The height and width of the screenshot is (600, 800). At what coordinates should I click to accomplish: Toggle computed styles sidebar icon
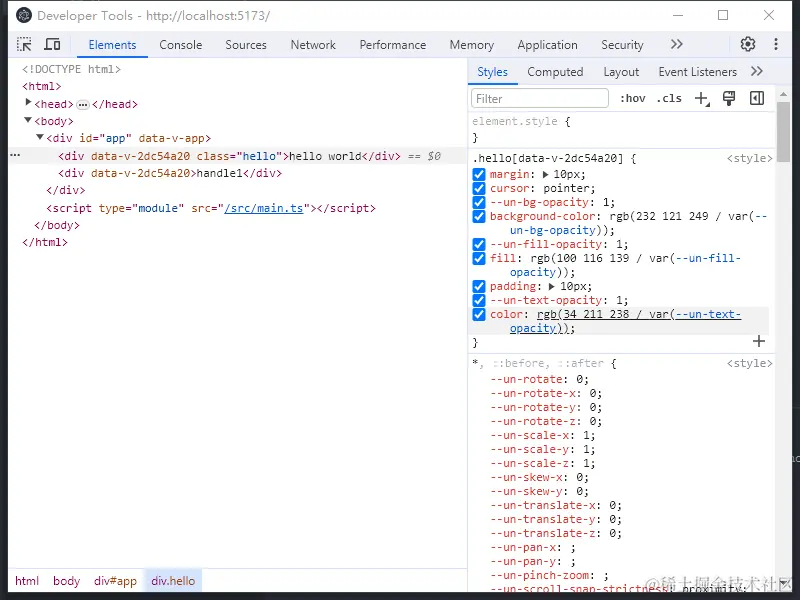757,98
